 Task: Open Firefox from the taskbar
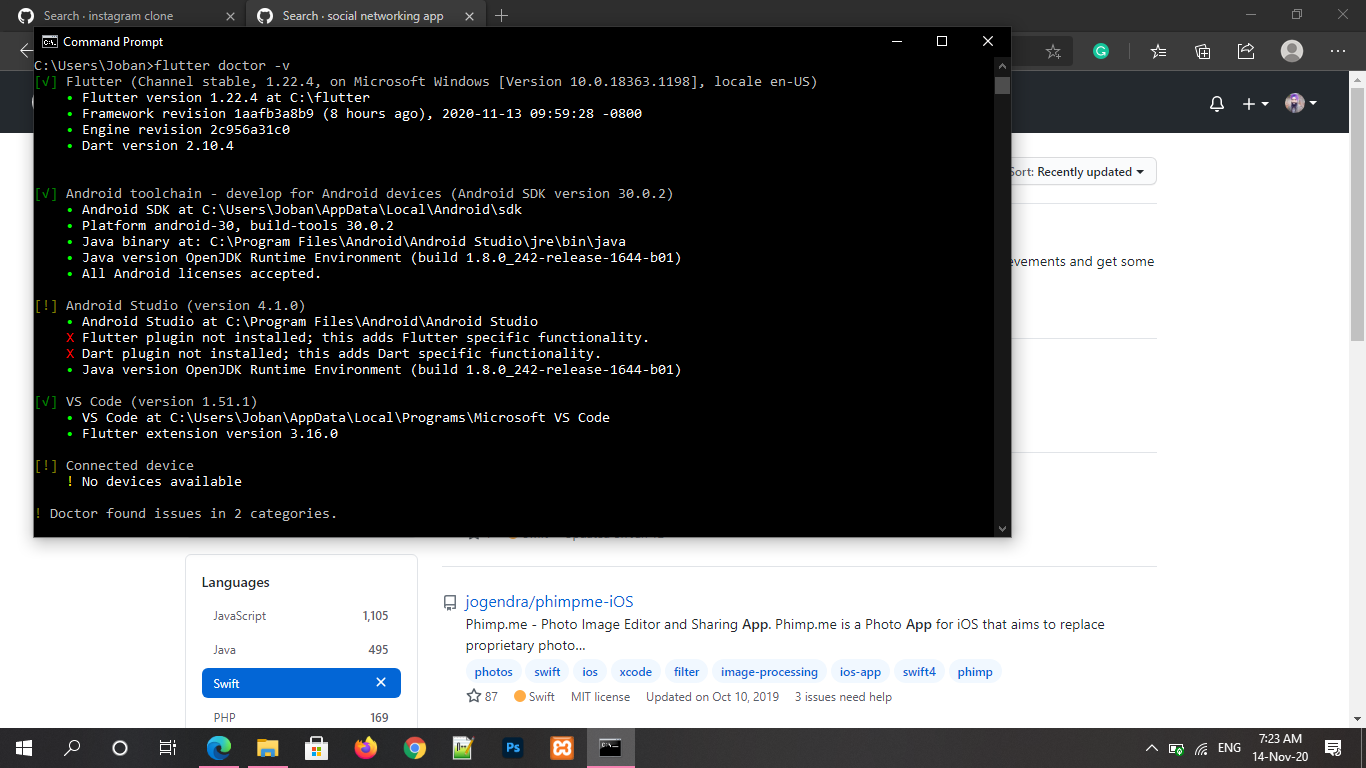click(x=365, y=747)
